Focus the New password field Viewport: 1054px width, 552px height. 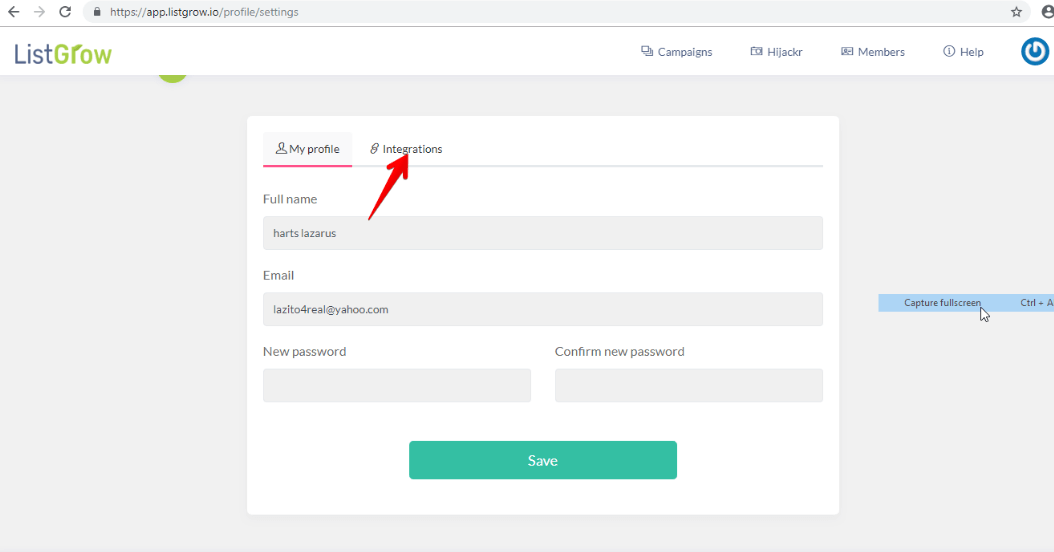coord(397,385)
